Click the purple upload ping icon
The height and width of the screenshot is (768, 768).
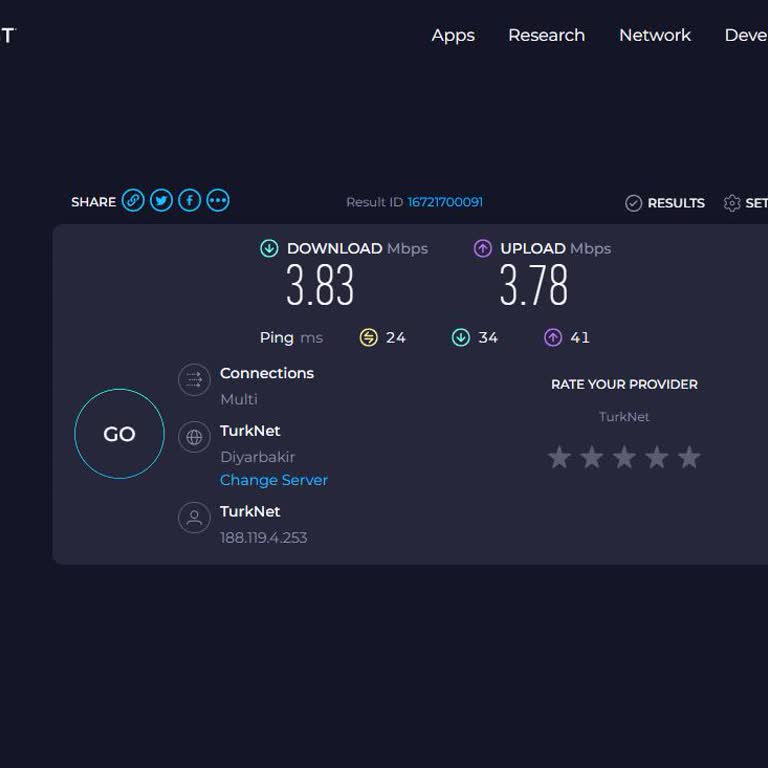tap(553, 337)
